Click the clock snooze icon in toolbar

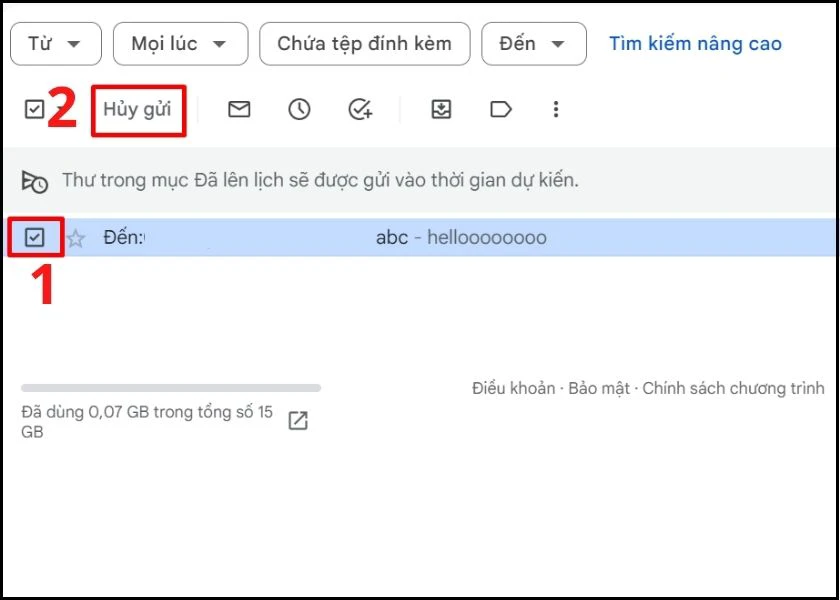tap(299, 110)
